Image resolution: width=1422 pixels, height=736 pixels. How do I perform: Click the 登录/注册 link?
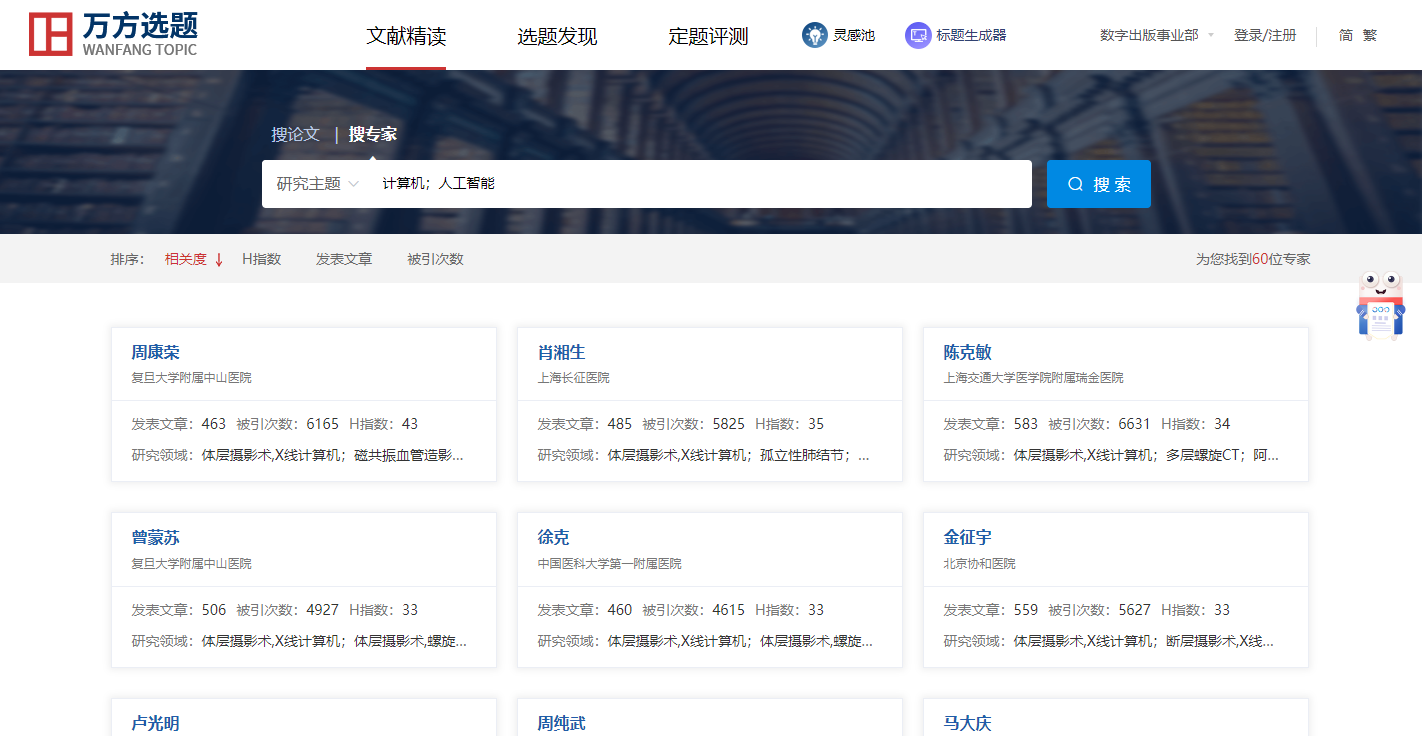[x=1265, y=35]
